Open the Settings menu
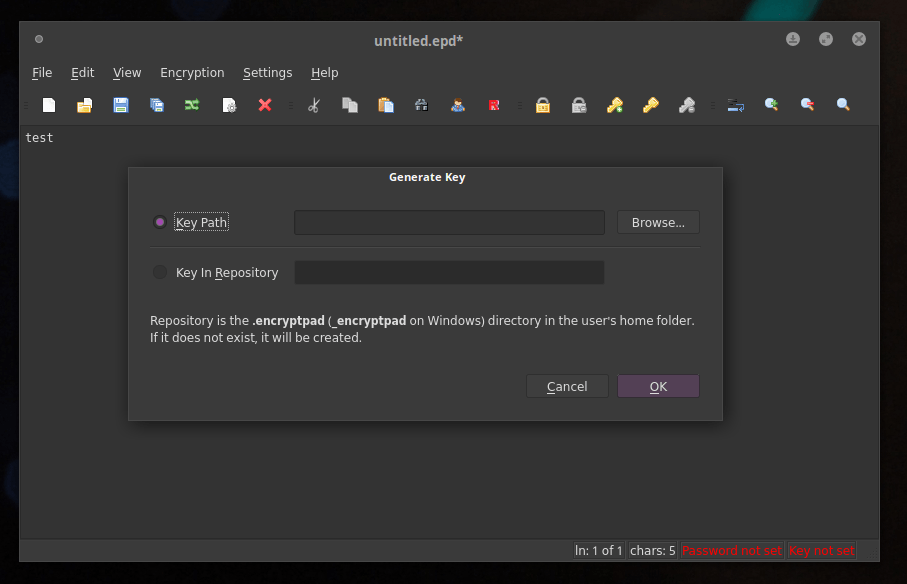The width and height of the screenshot is (907, 584). tap(267, 73)
